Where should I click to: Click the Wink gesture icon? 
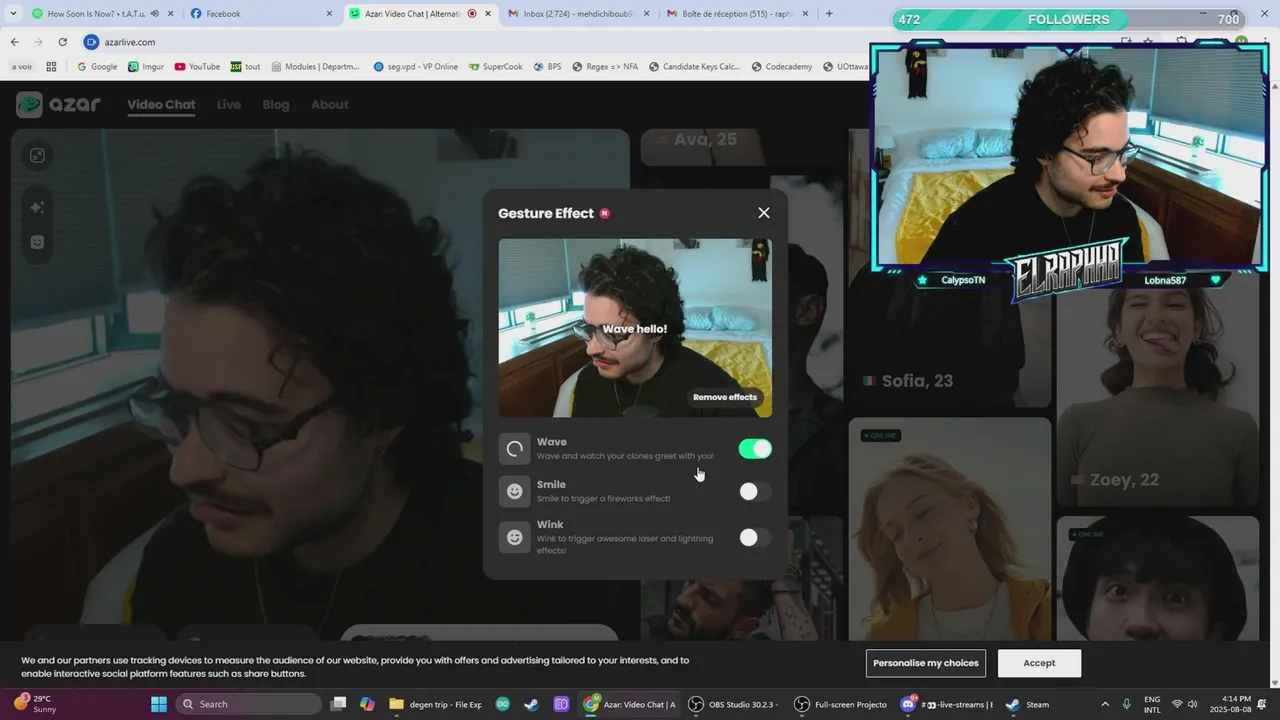pos(515,537)
